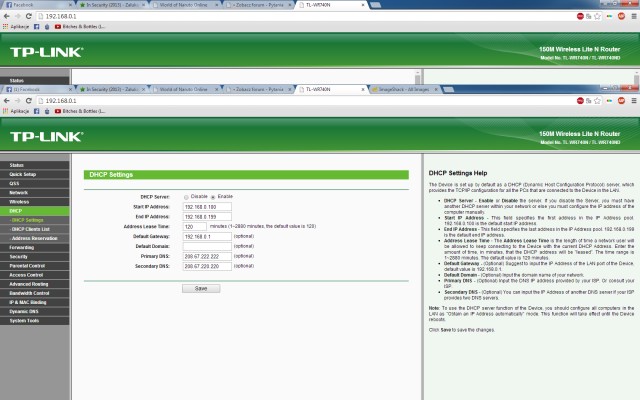Viewport: 640px width, 400px height.
Task: Click the AdBlock icon in the rear window's toolbar
Action: (621, 16)
